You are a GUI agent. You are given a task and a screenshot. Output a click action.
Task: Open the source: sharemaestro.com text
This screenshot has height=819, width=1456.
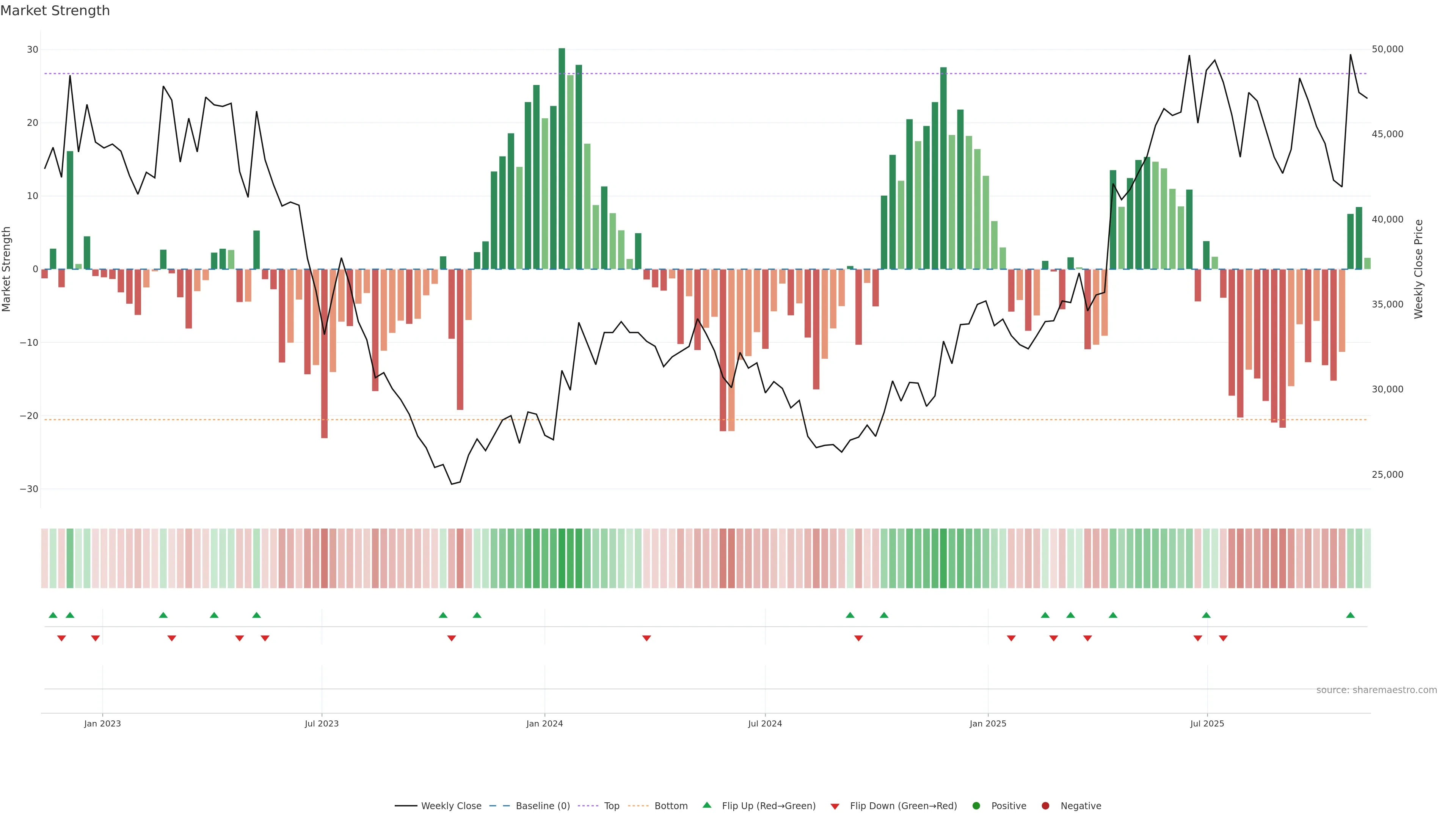pos(1376,690)
